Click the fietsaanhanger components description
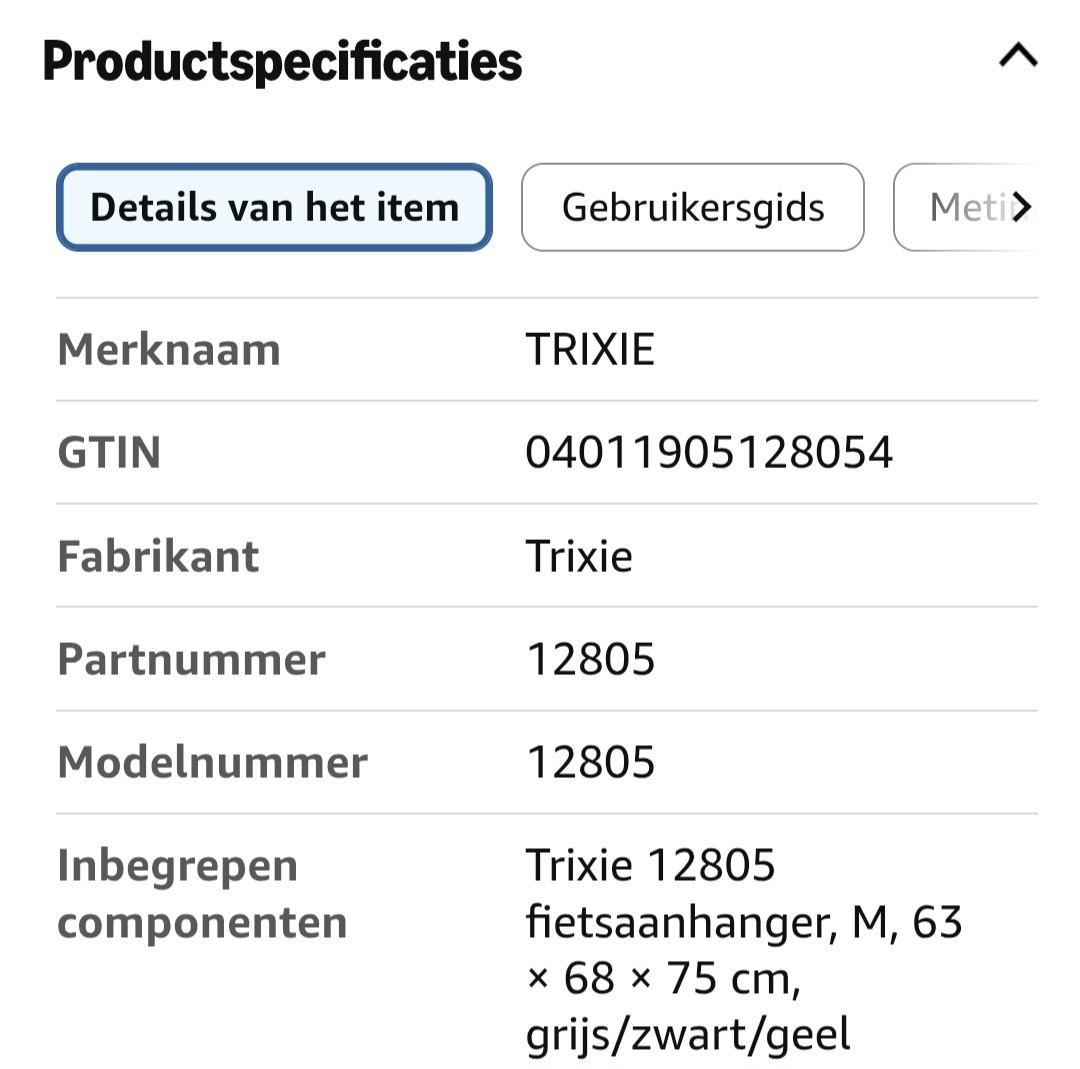 [x=680, y=921]
